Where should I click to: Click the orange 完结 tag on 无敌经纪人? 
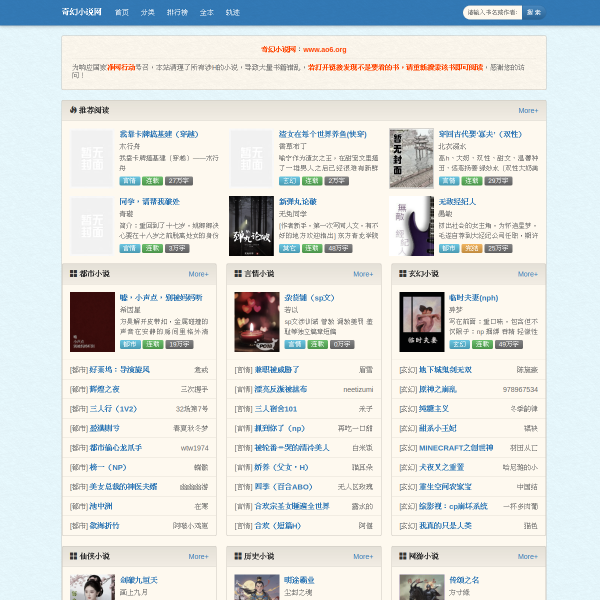(472, 248)
